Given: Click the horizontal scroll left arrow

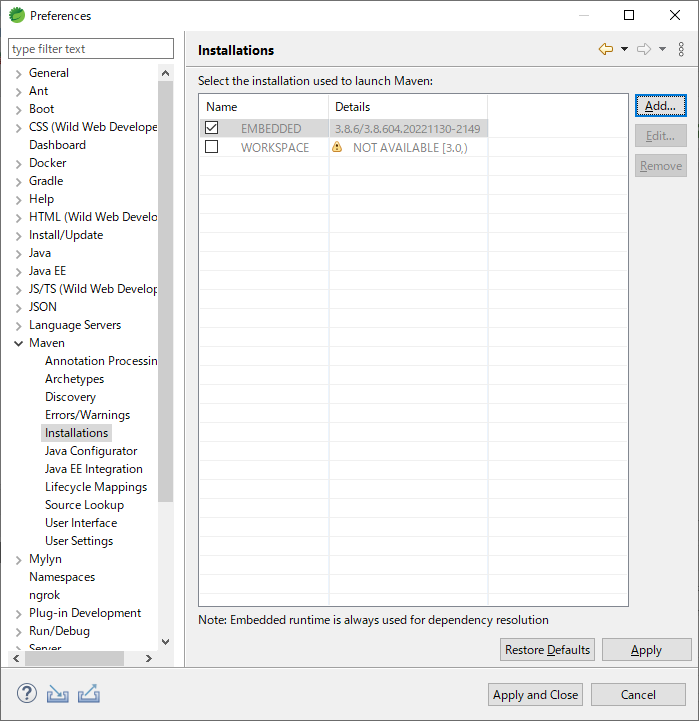Looking at the screenshot, I should 16,658.
